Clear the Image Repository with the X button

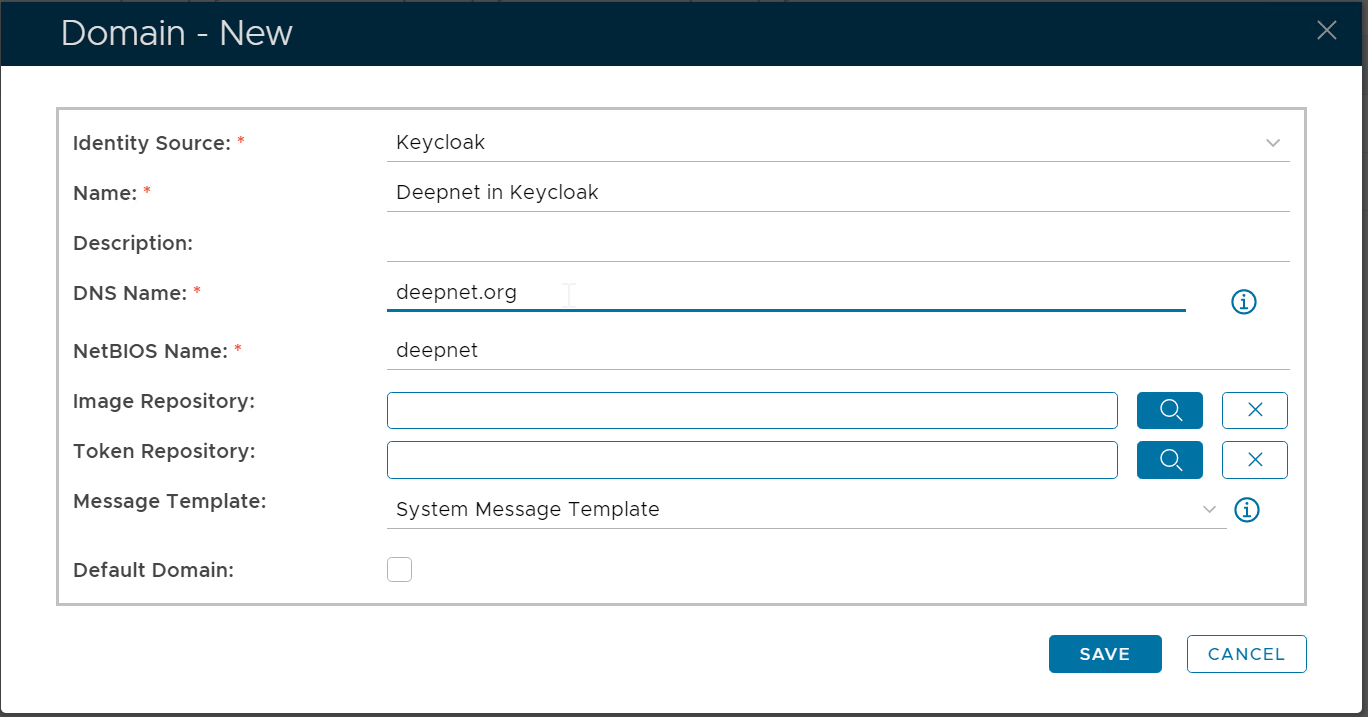pyautogui.click(x=1254, y=410)
